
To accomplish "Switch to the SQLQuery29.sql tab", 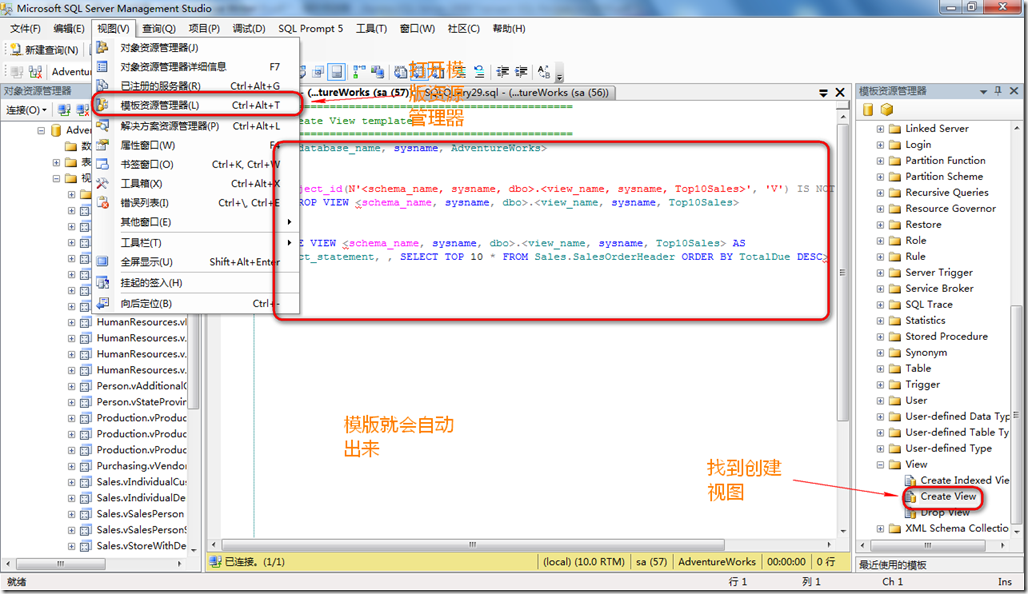I will [x=517, y=92].
